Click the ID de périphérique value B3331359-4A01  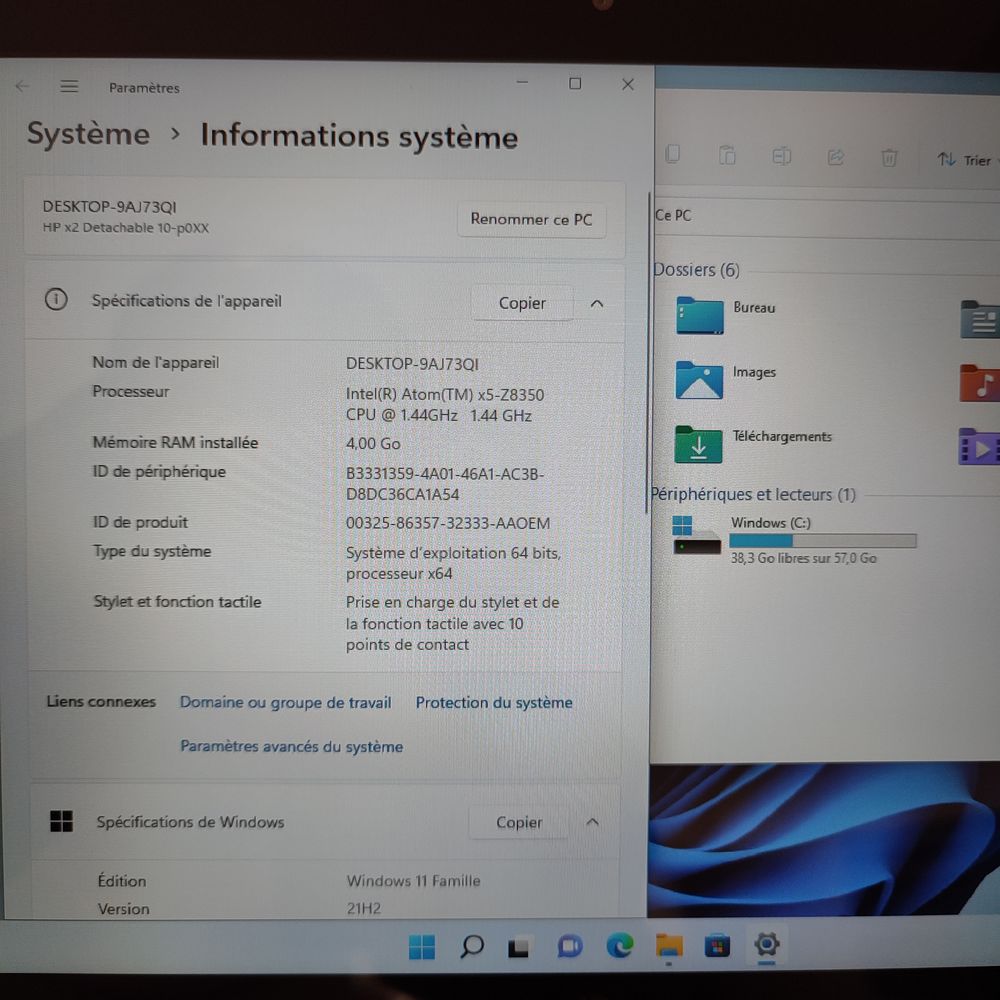pyautogui.click(x=445, y=484)
